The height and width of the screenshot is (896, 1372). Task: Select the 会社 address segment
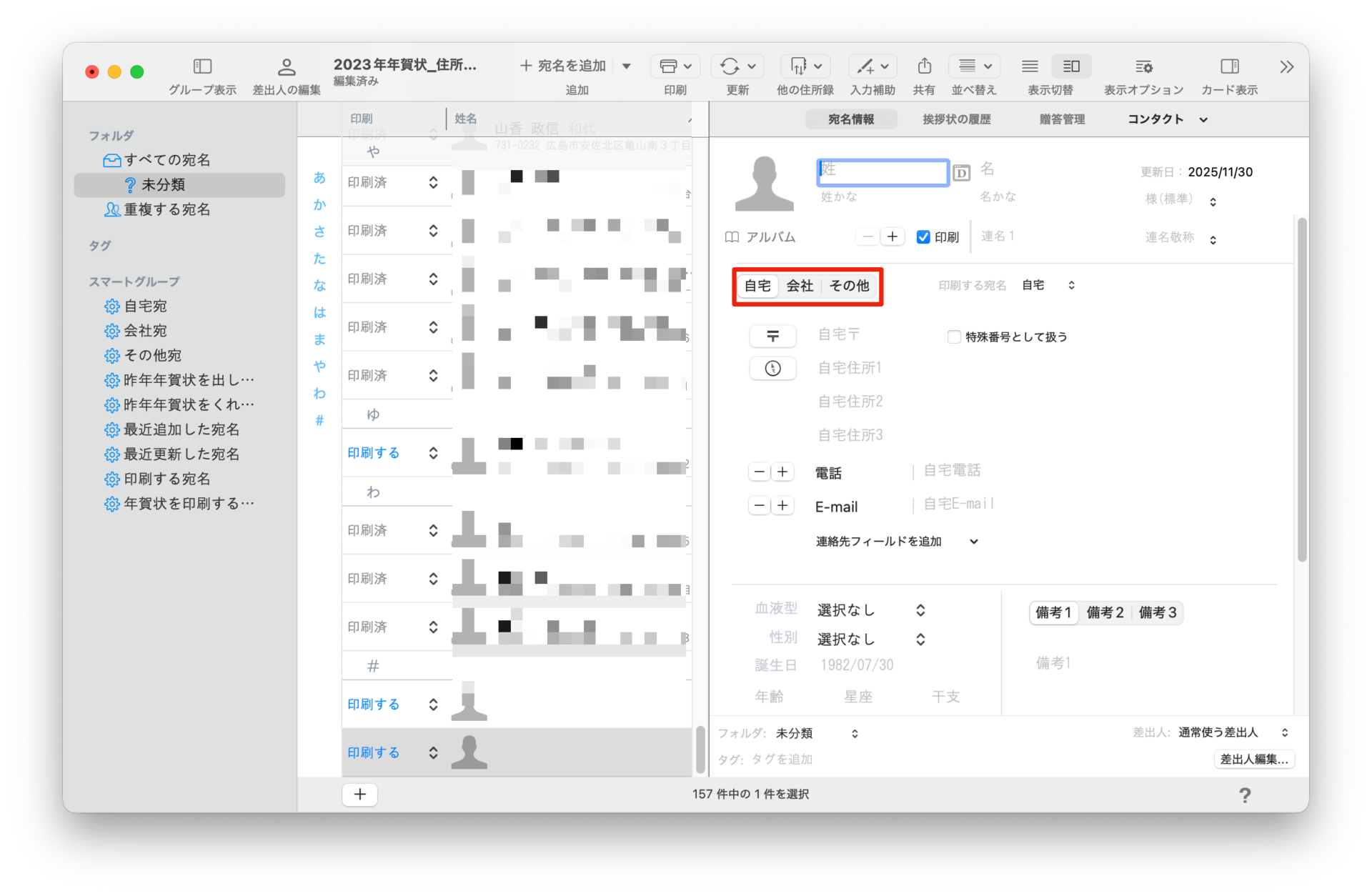(800, 286)
